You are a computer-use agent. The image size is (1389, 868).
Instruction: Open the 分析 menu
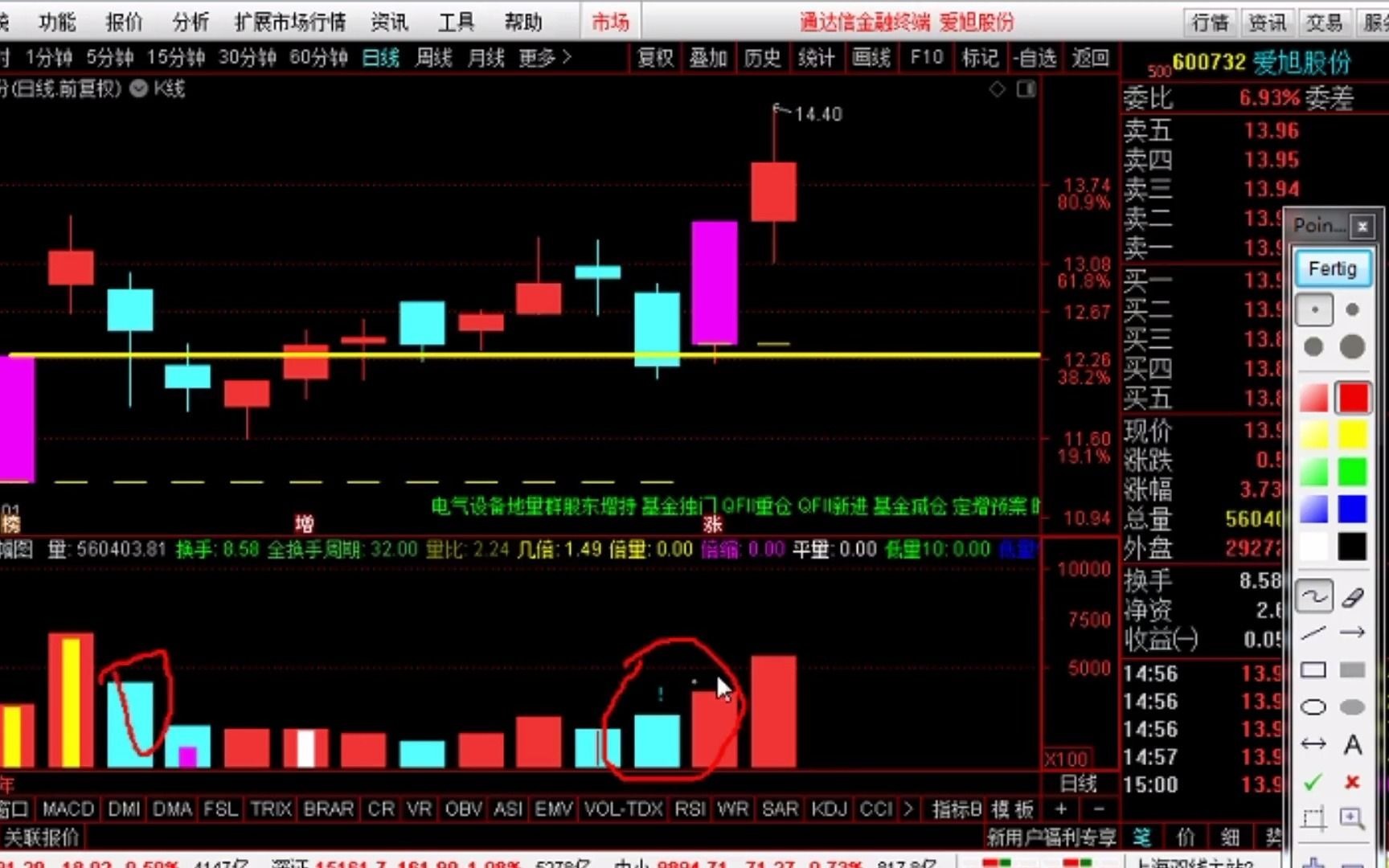click(x=191, y=22)
